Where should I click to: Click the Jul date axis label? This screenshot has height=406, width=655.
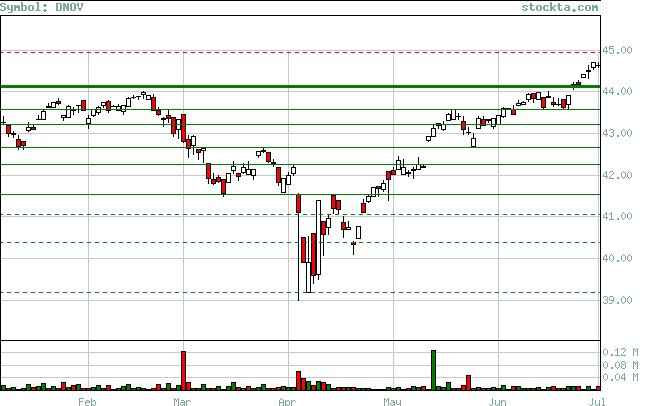pos(597,401)
